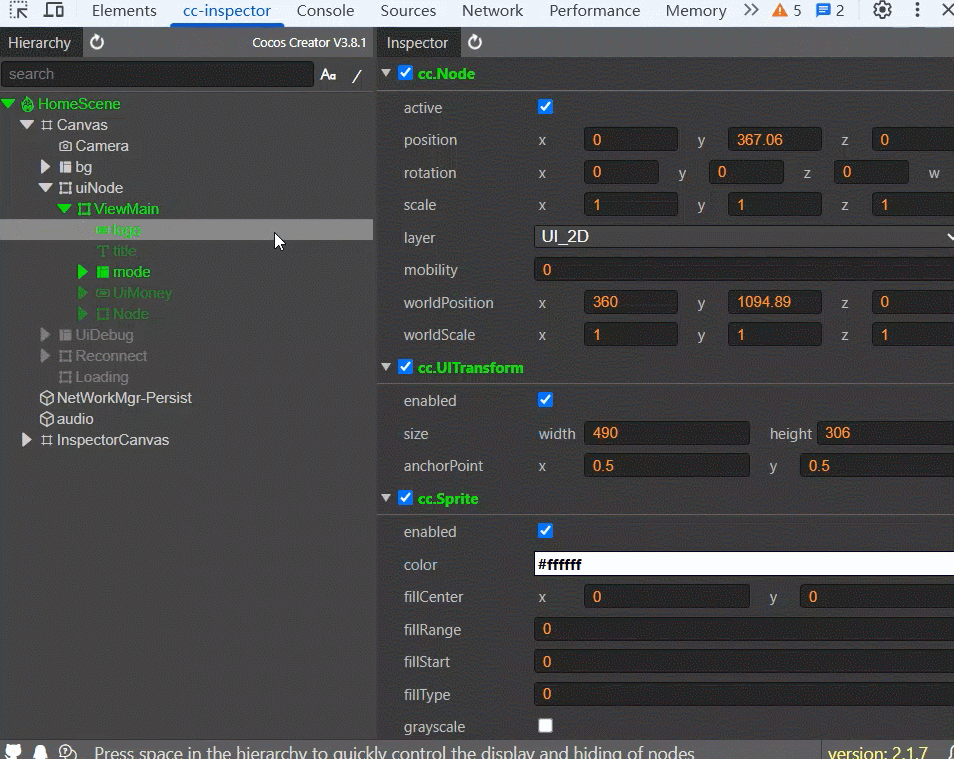The image size is (954, 759).
Task: Open the Memory tab
Action: tap(696, 11)
